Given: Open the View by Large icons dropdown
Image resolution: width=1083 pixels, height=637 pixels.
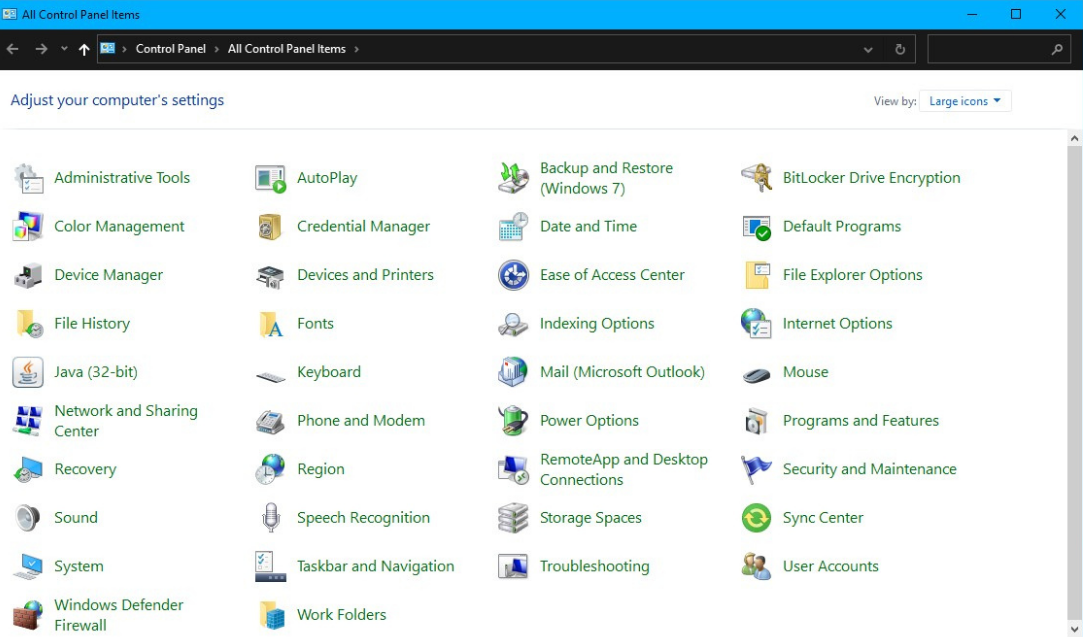Looking at the screenshot, I should [965, 101].
